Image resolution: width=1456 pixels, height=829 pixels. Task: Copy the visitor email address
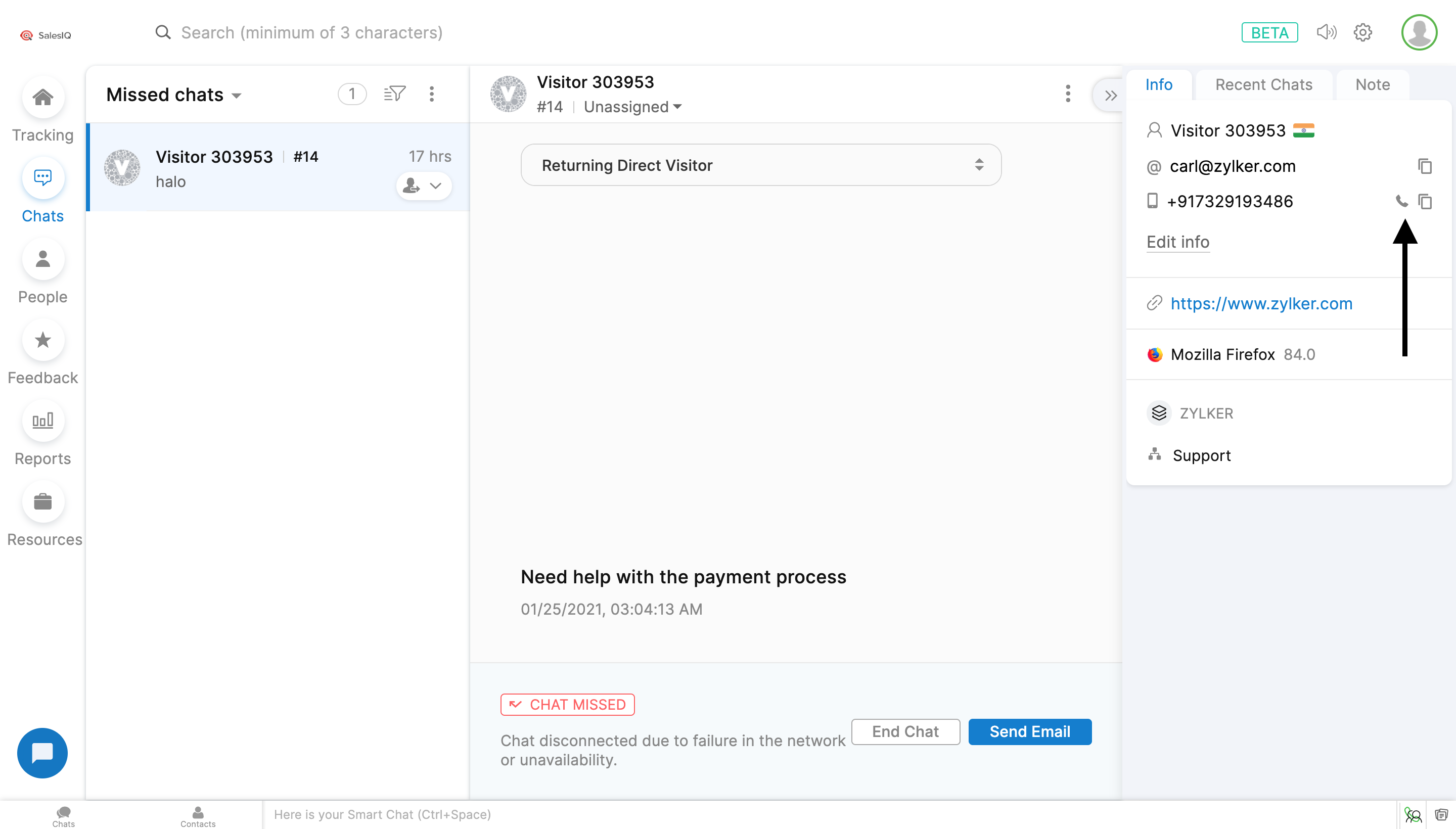pyautogui.click(x=1425, y=166)
